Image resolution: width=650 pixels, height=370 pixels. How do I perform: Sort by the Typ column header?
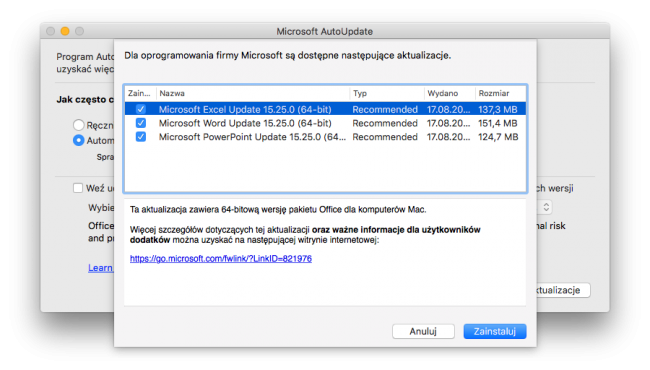(x=387, y=93)
